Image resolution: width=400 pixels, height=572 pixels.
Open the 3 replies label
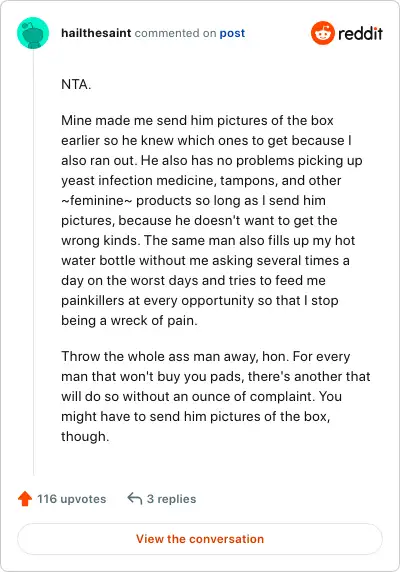171,499
